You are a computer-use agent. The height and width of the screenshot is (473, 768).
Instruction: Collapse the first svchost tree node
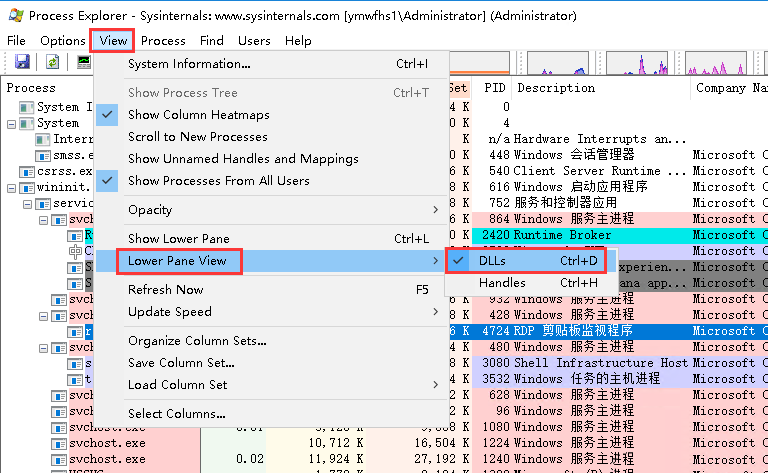point(44,220)
